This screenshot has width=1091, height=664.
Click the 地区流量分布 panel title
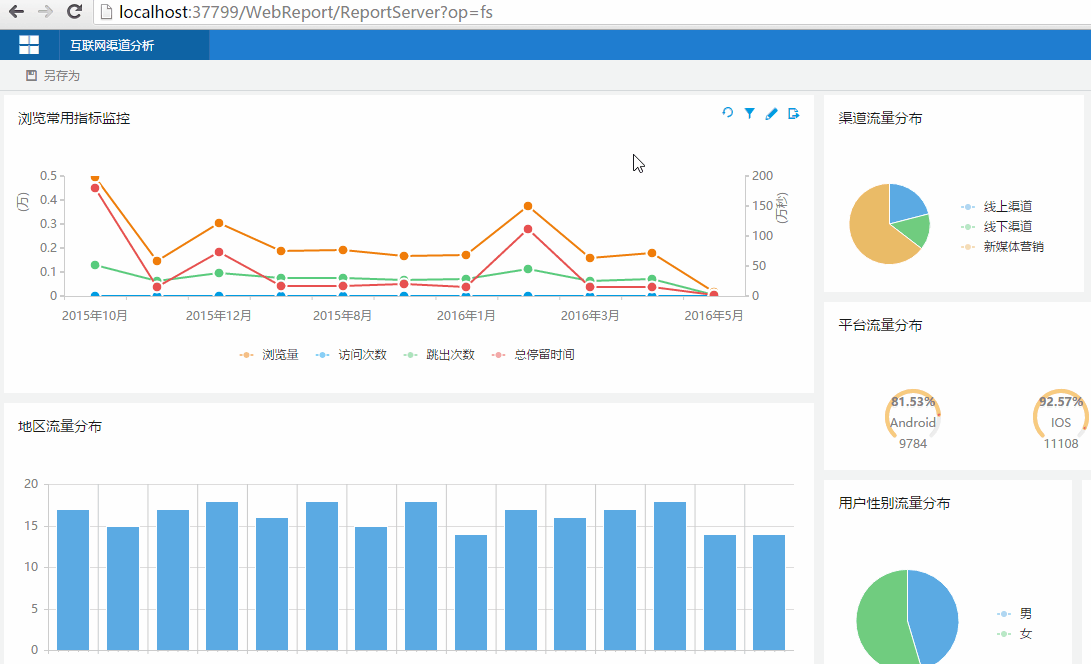(x=60, y=427)
